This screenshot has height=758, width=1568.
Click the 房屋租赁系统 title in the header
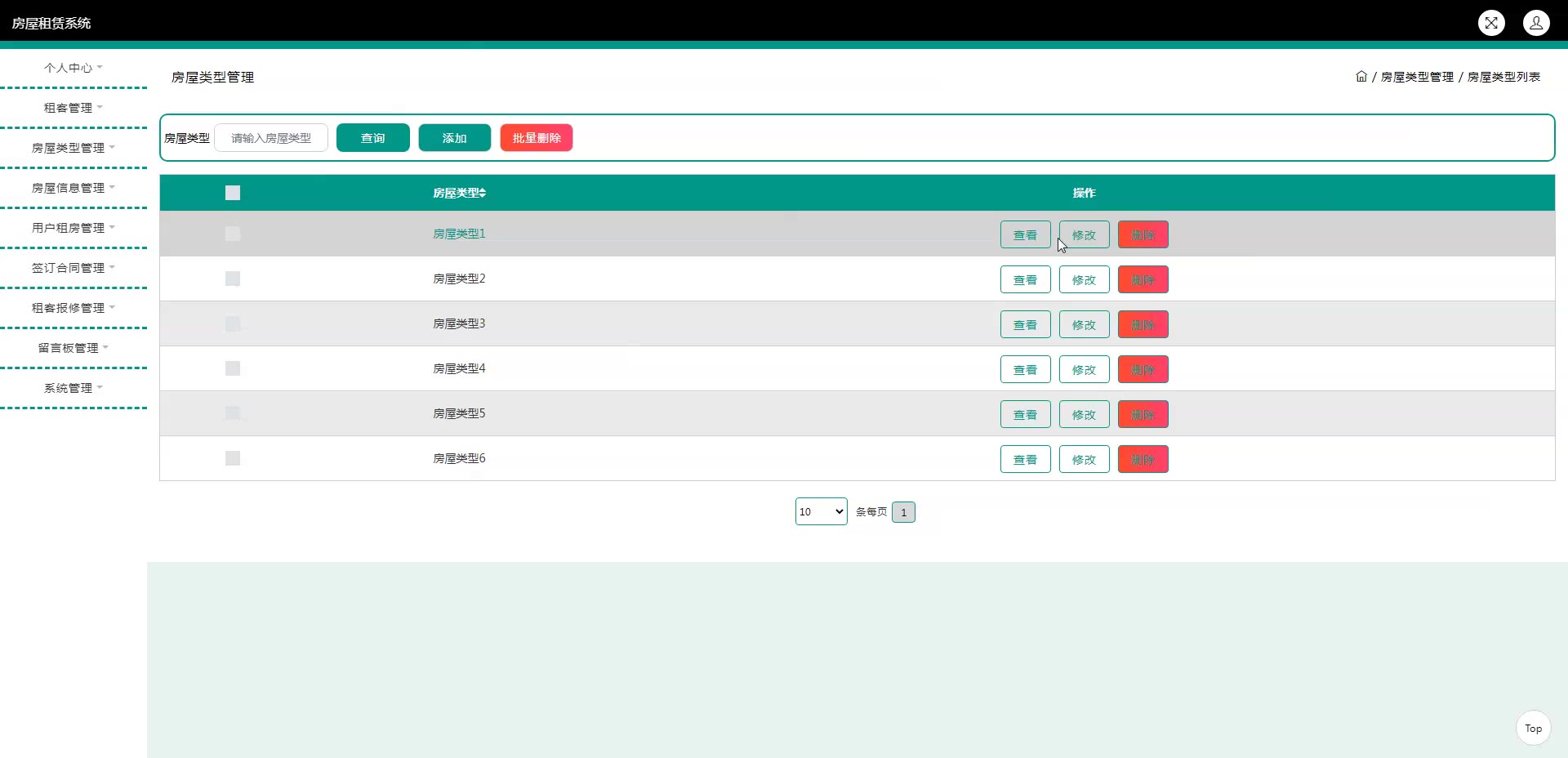tap(51, 23)
